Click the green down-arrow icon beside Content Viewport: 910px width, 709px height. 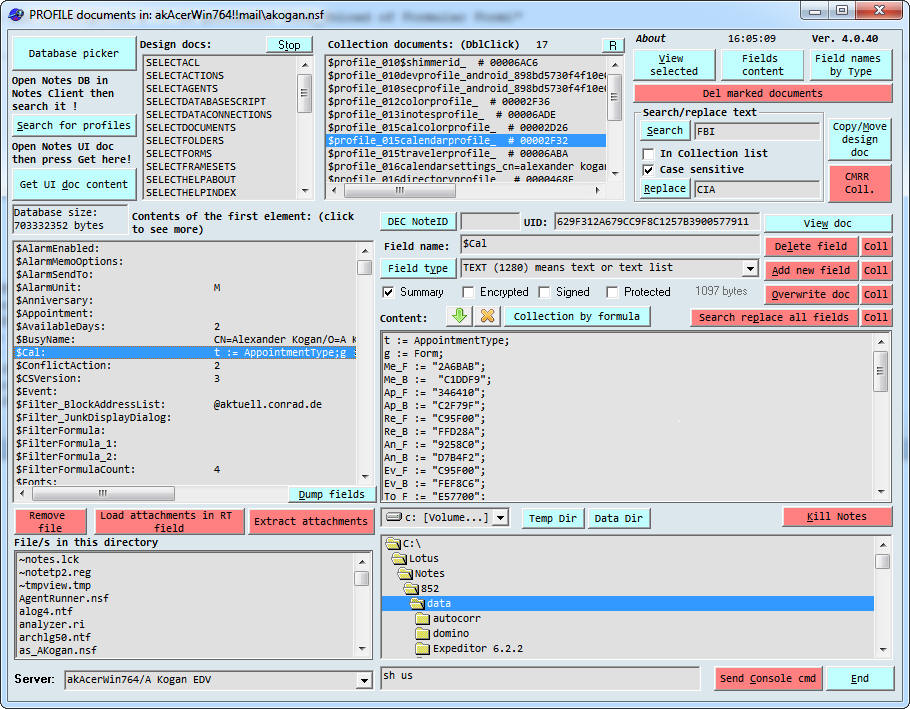point(459,316)
